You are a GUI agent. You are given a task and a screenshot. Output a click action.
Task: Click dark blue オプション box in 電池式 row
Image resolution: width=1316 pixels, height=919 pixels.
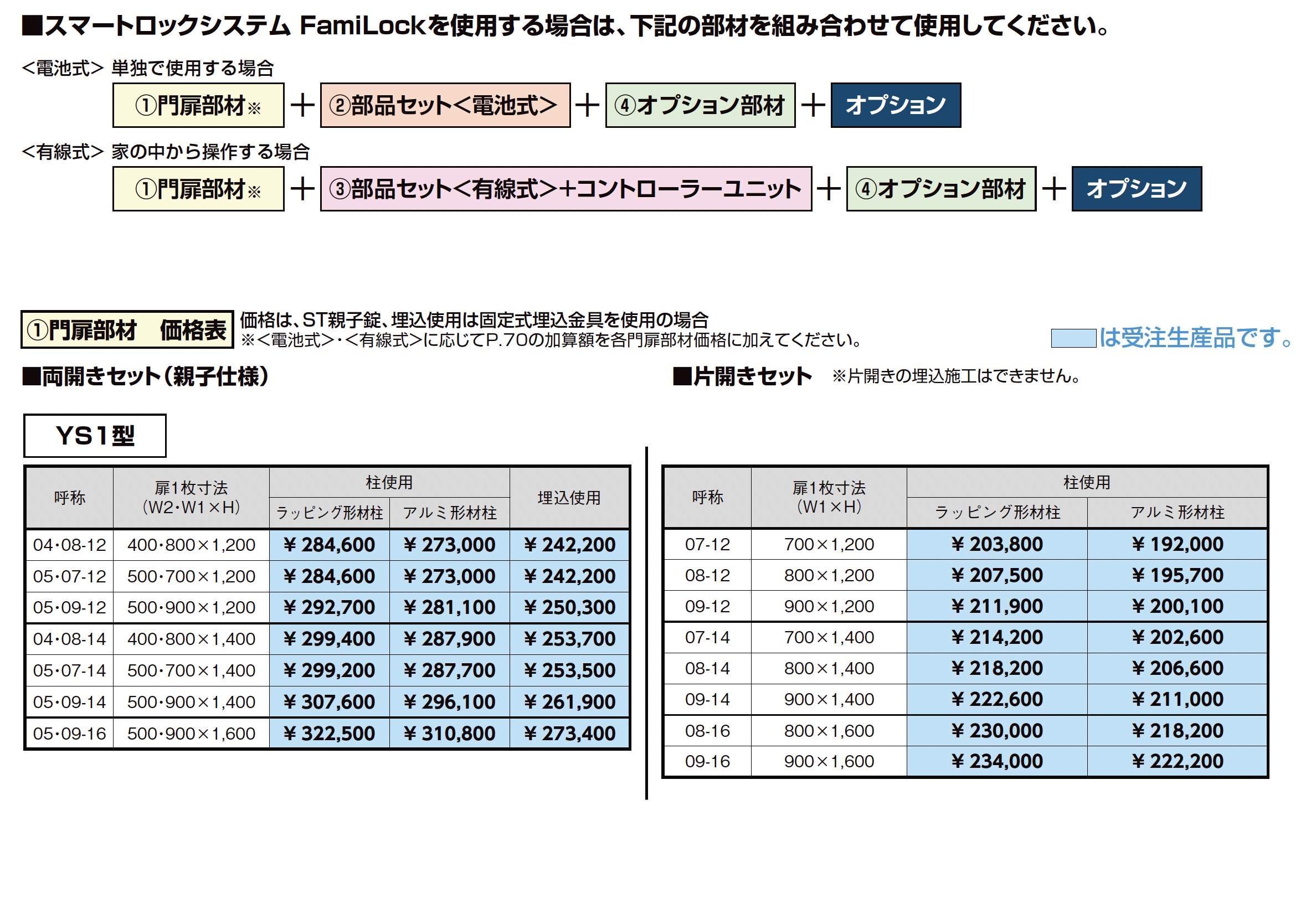click(x=895, y=105)
